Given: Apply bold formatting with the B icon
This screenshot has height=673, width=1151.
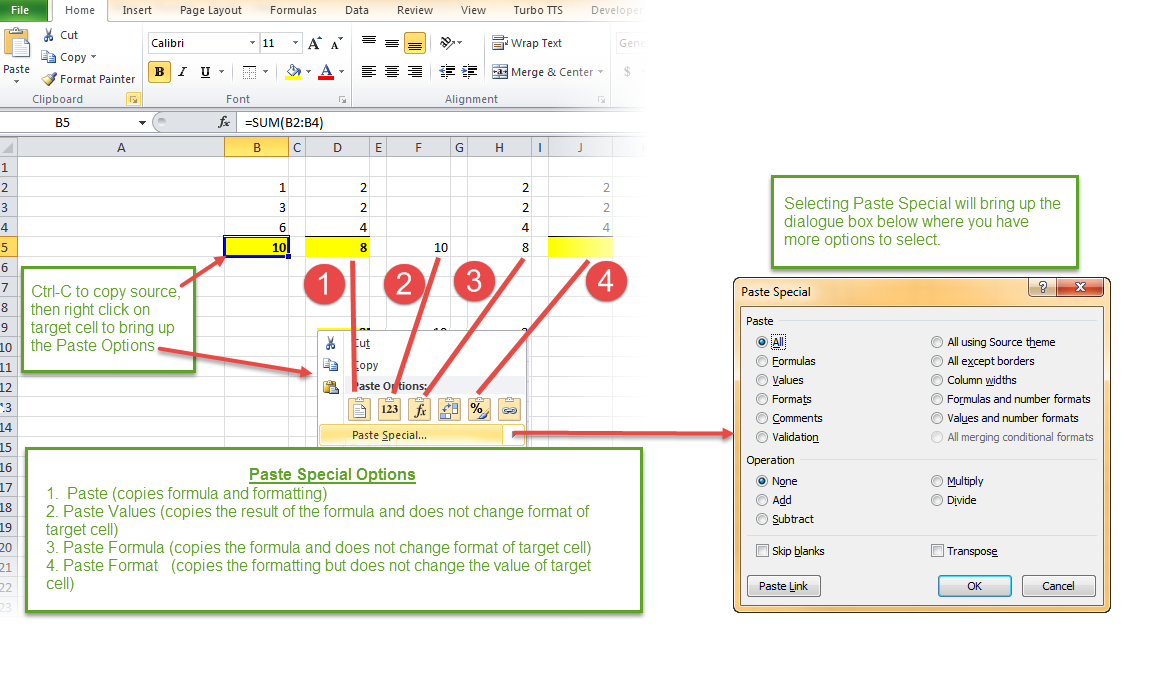Looking at the screenshot, I should [x=159, y=72].
